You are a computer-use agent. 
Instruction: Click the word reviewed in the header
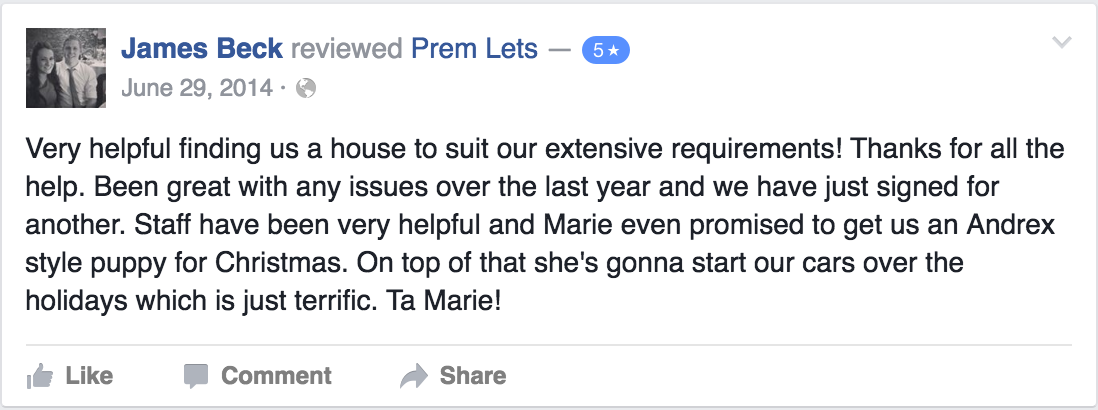[x=347, y=49]
